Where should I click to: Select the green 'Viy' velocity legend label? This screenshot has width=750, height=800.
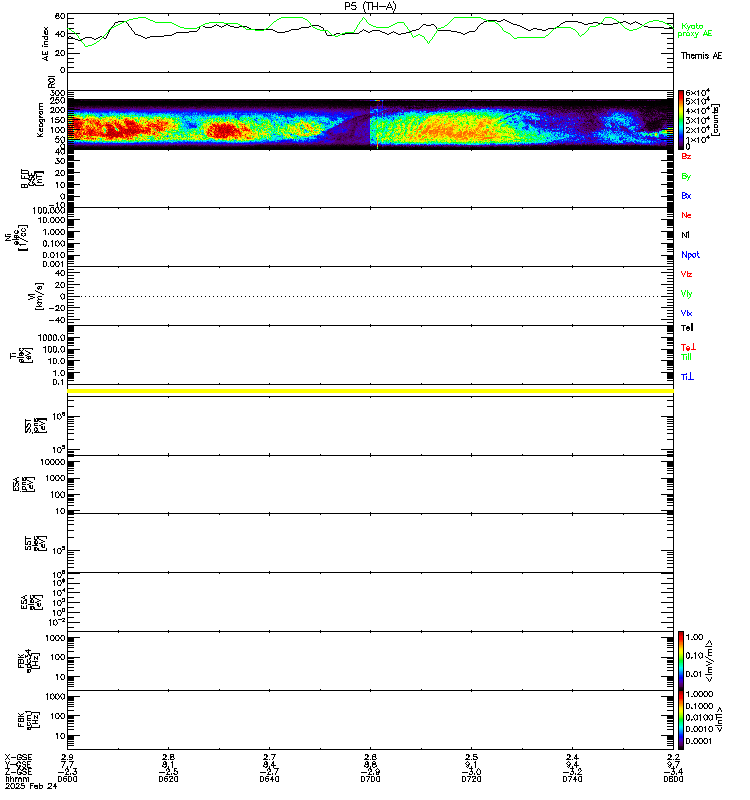click(x=686, y=294)
